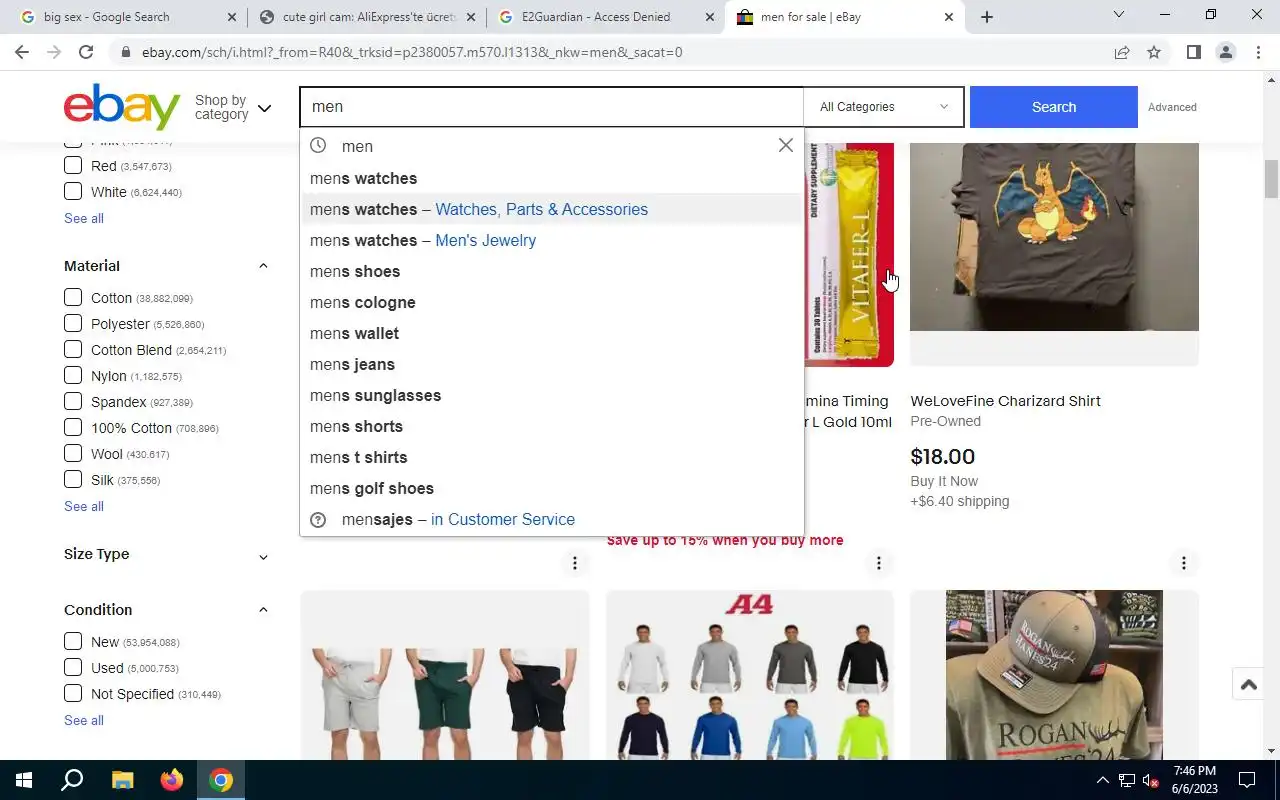Viewport: 1280px width, 800px height.
Task: Open the Rogan hat product thumbnail
Action: coord(1054,675)
